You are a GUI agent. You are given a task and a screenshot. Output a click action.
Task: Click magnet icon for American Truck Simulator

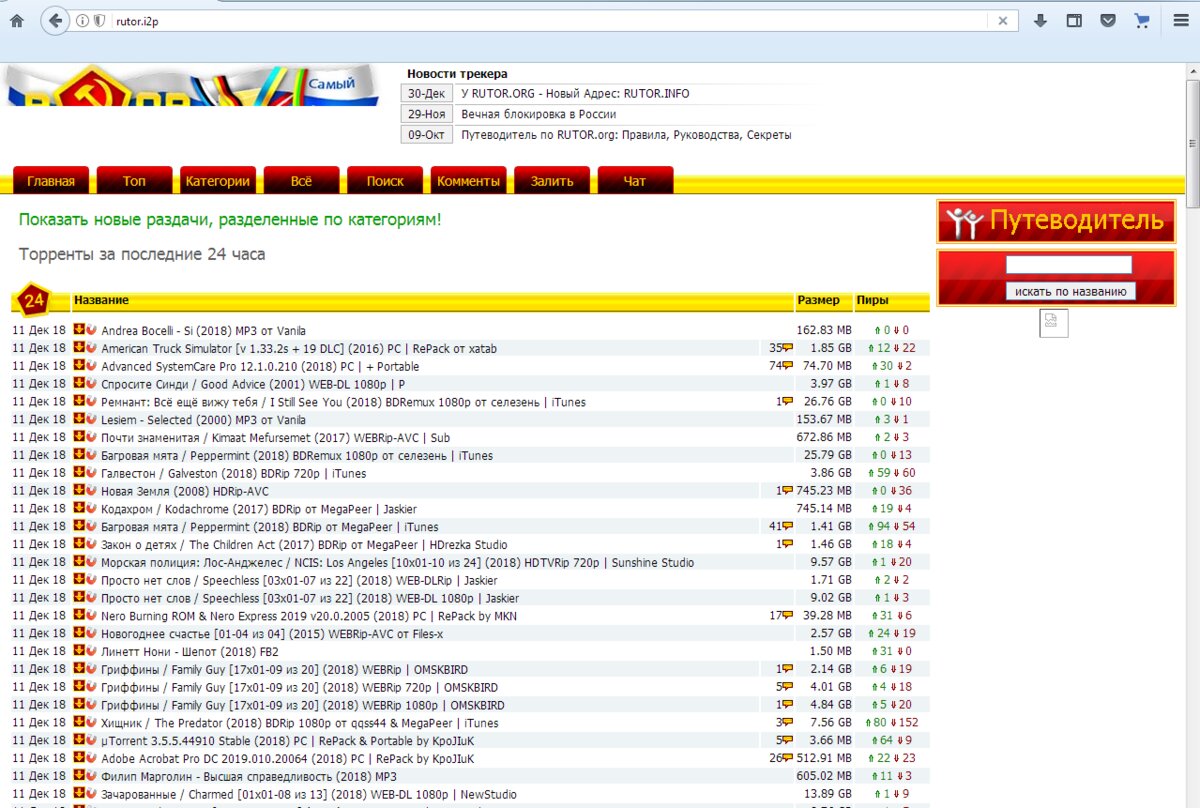[90, 348]
